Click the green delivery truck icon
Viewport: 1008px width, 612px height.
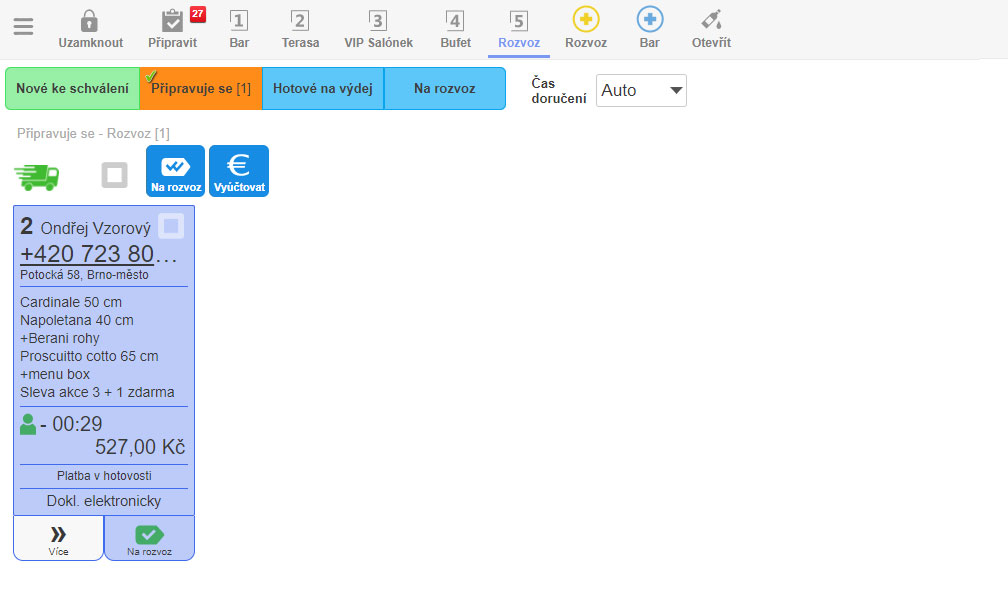click(x=37, y=175)
